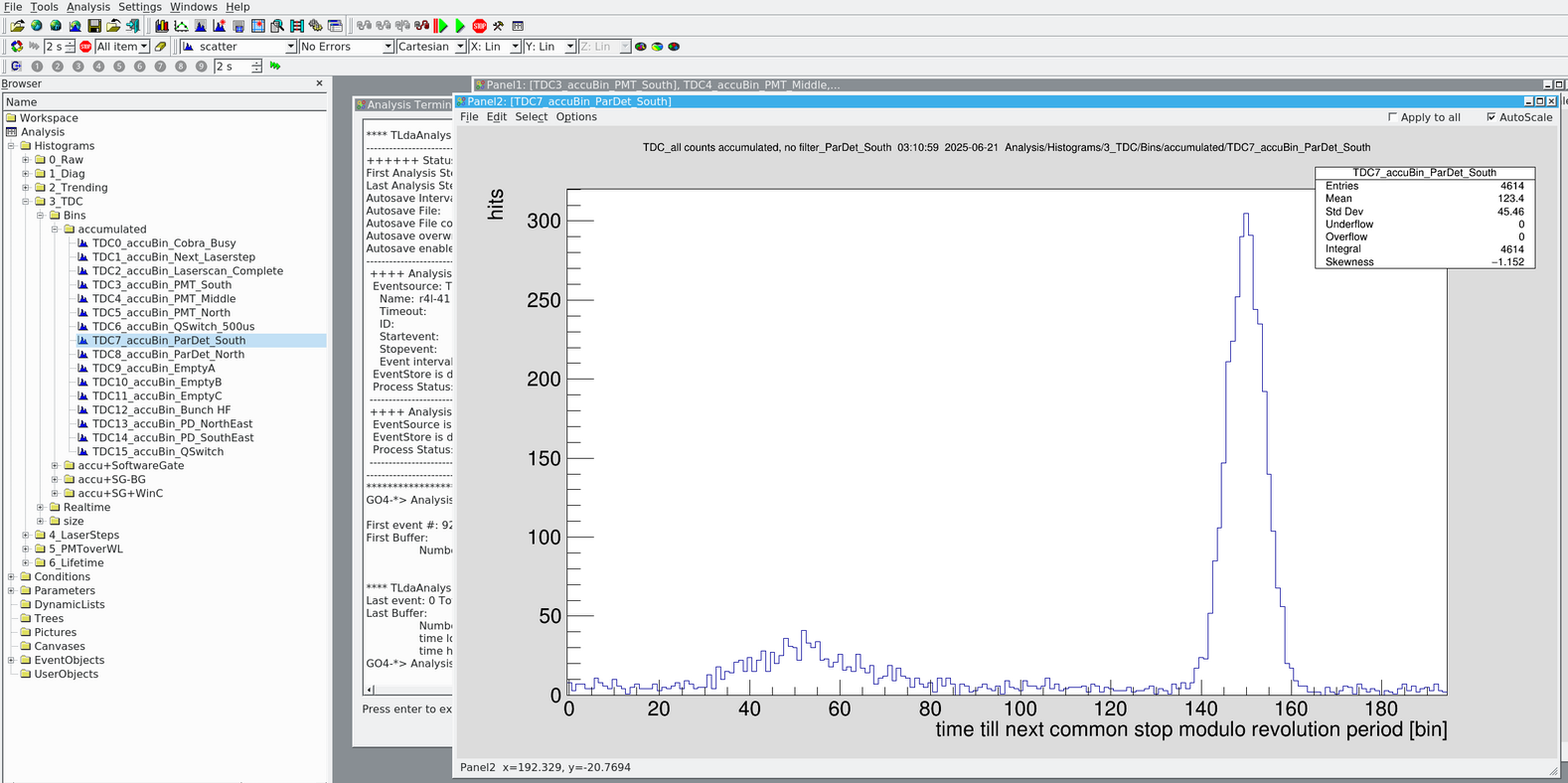Expand the 0_Raw folder in tree
Viewport: 1568px width, 783px height.
click(26, 160)
